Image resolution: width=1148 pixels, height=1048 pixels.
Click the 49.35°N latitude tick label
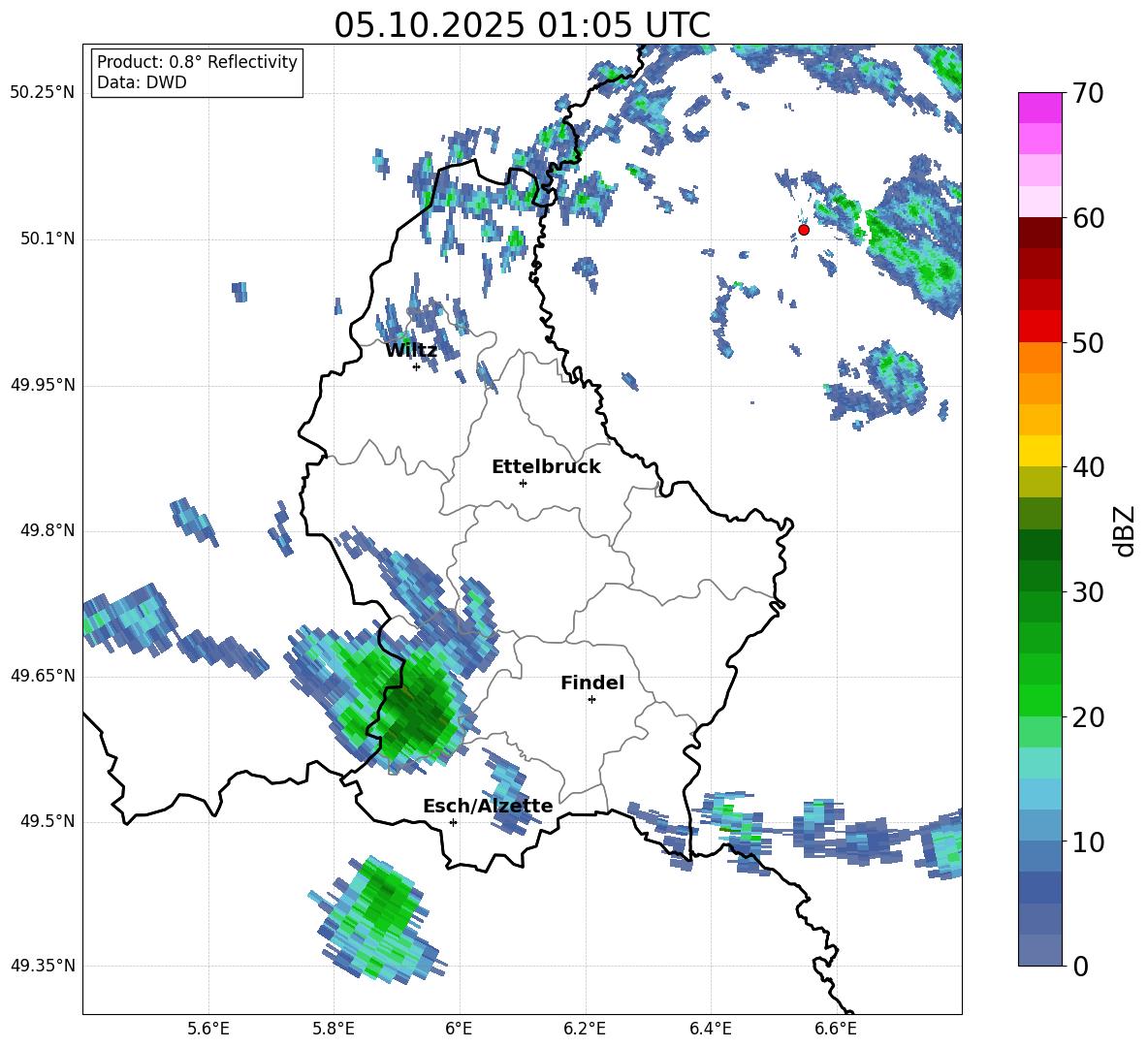point(43,966)
